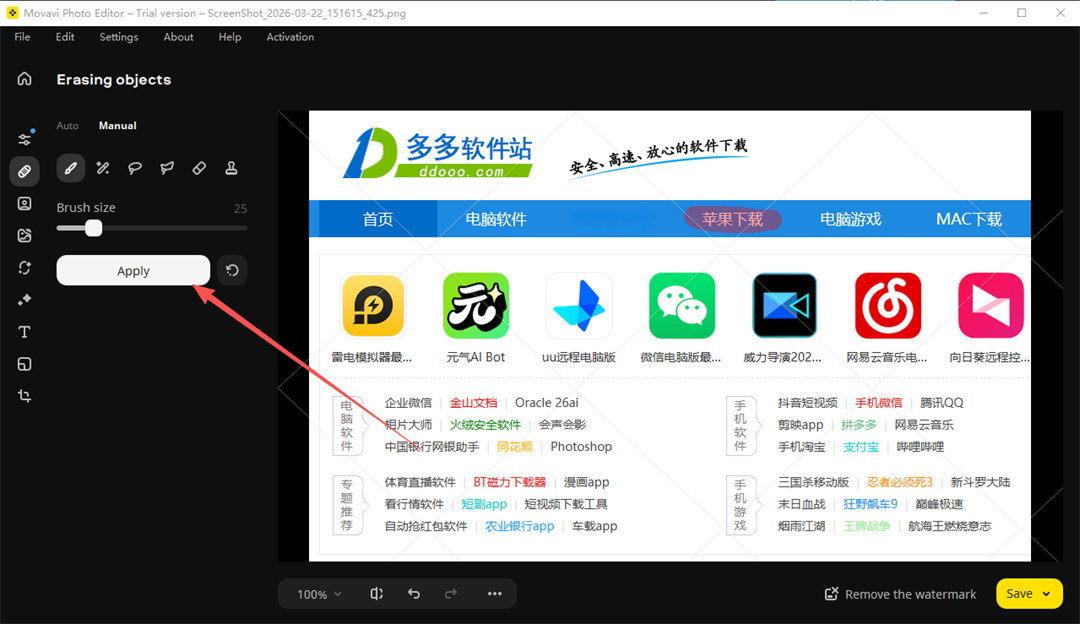This screenshot has width=1080, height=624.
Task: Click the Movavi app logo in title bar
Action: point(12,12)
